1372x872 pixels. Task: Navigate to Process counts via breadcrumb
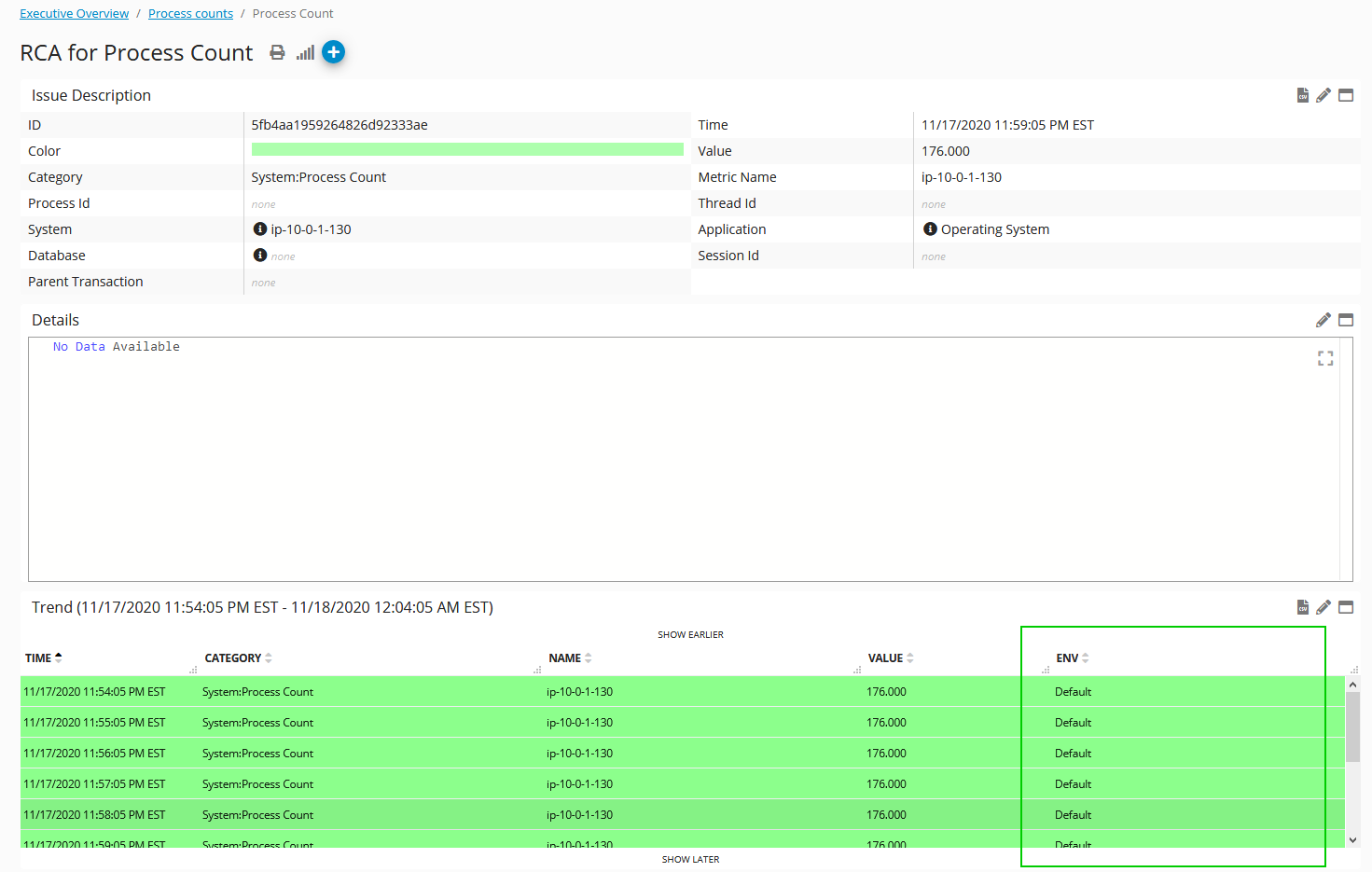[x=190, y=13]
